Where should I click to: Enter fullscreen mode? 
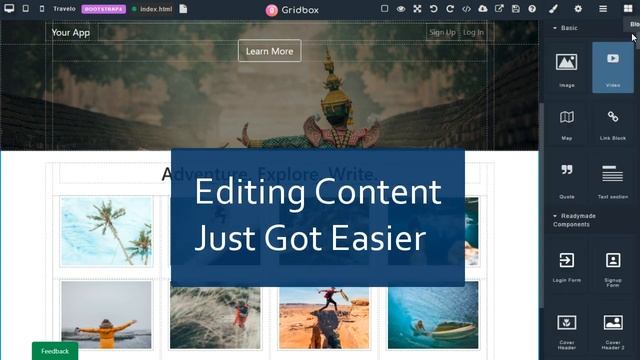point(417,9)
